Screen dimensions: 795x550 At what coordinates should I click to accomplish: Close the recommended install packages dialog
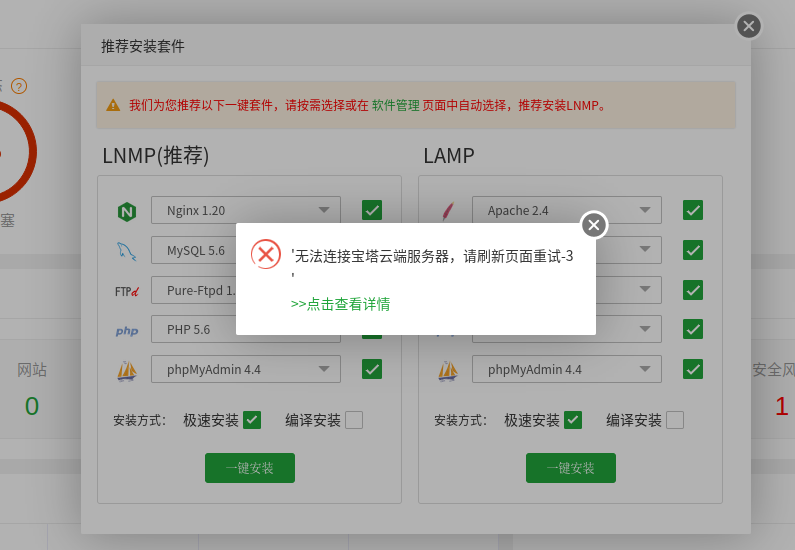tap(749, 26)
